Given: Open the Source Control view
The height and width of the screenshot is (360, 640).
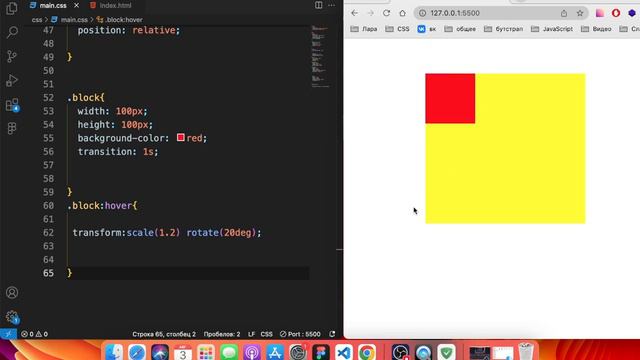Looking at the screenshot, I should click(12, 56).
